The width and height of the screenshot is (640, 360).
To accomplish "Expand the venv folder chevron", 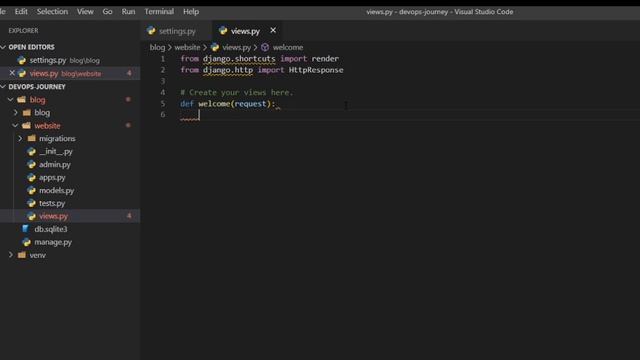I will [11, 255].
